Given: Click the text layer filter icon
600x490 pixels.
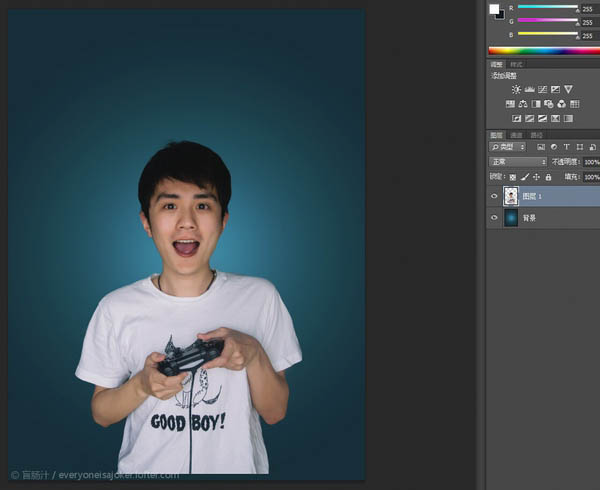Looking at the screenshot, I should (x=564, y=147).
